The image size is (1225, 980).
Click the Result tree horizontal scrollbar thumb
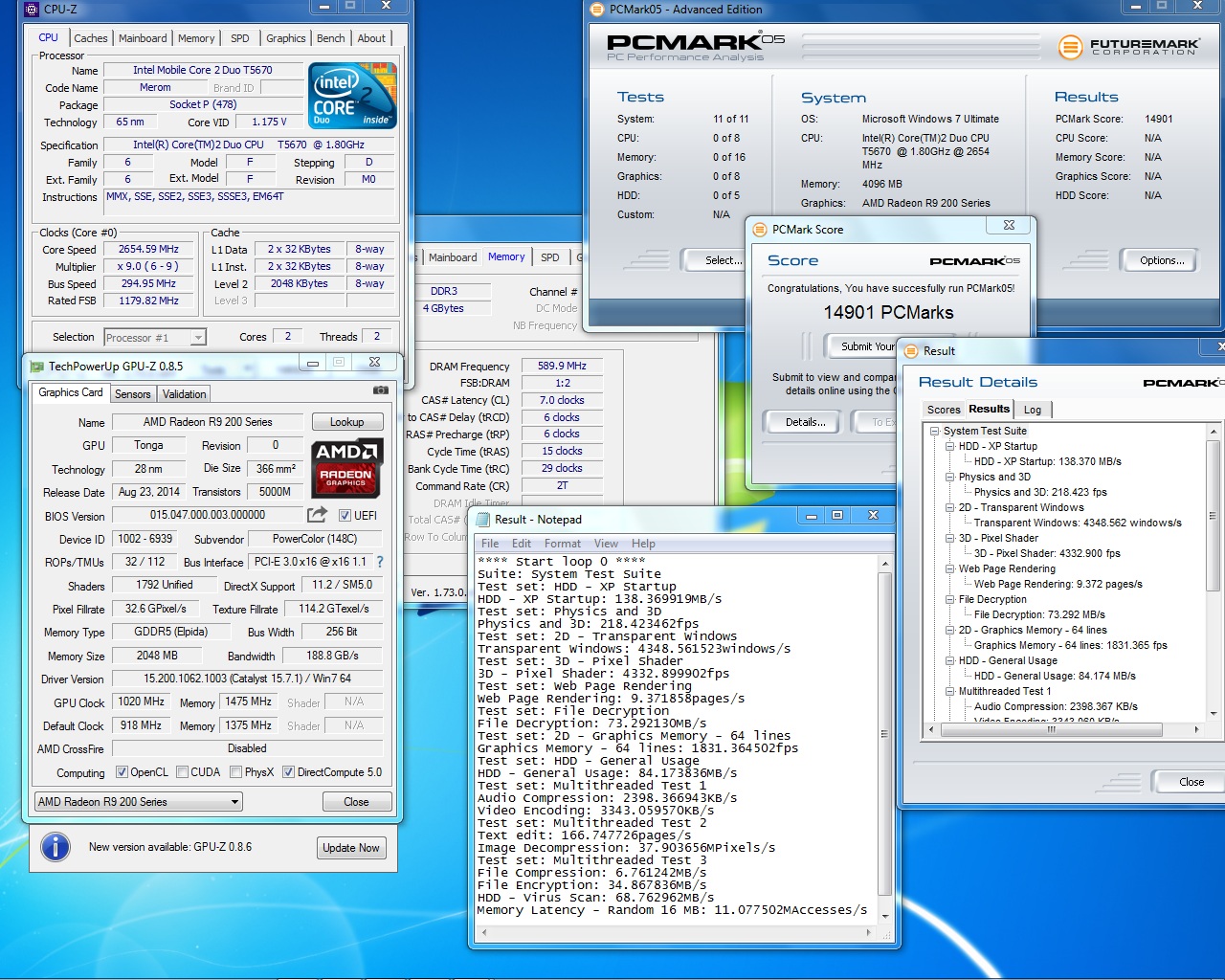(1051, 729)
